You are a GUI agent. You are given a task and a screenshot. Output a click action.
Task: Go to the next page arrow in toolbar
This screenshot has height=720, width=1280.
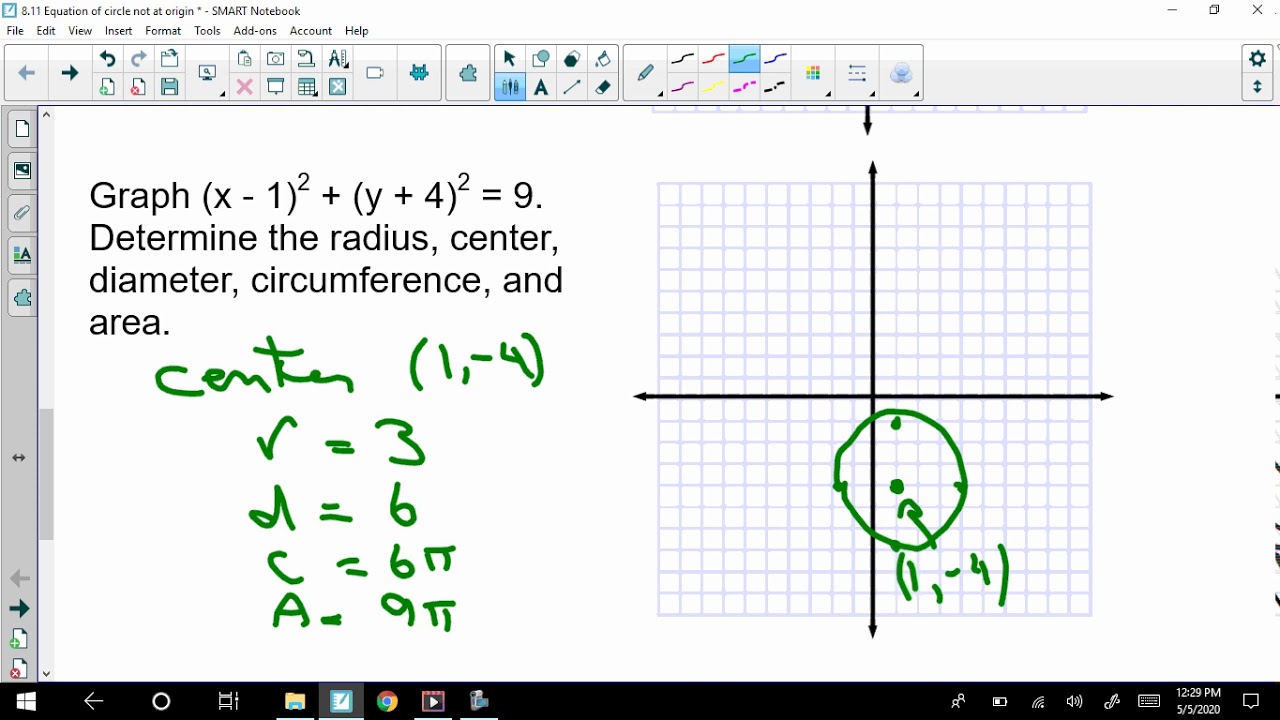pyautogui.click(x=69, y=73)
